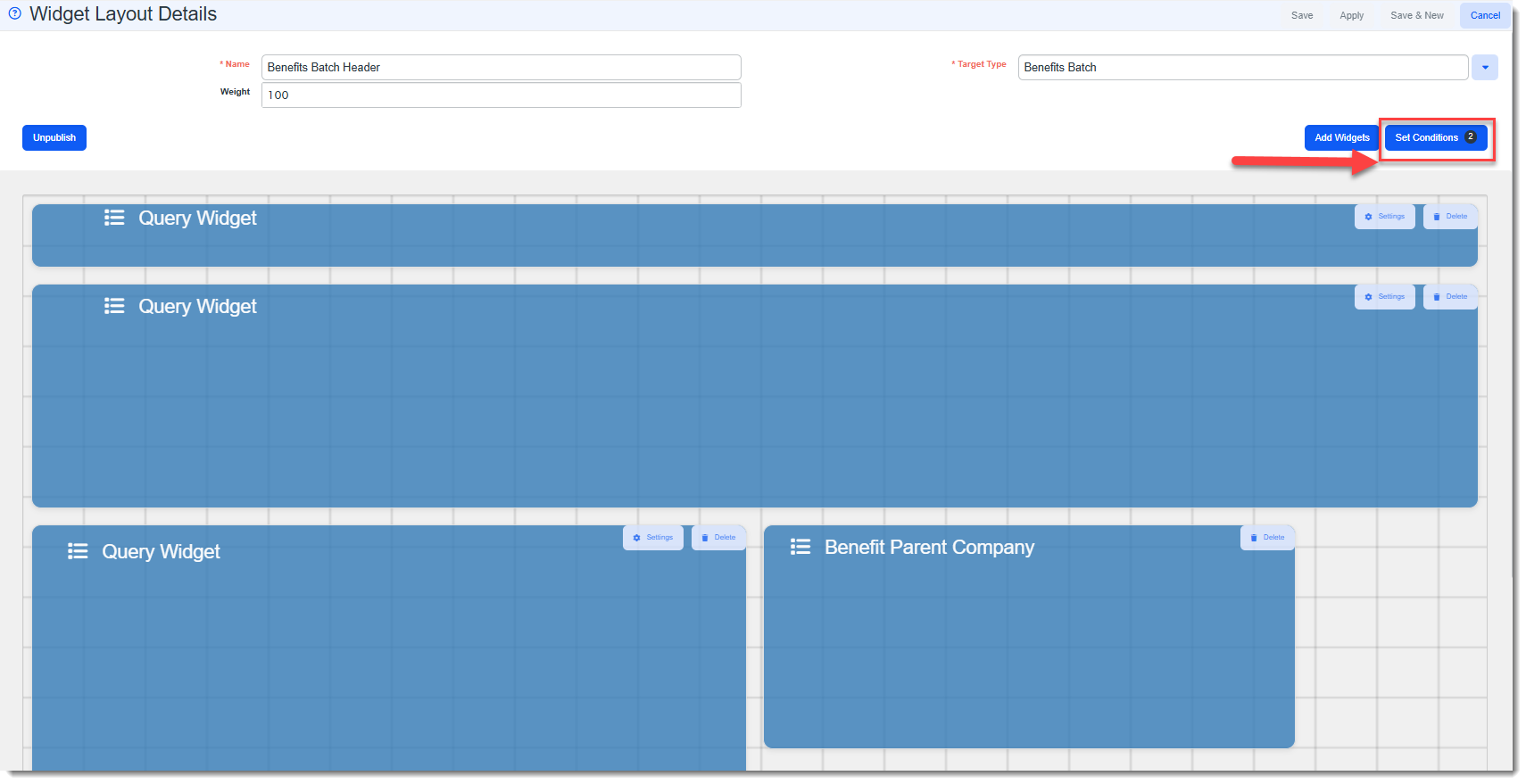Click the help question mark icon
Screen dimensions: 1526x784
coord(14,13)
